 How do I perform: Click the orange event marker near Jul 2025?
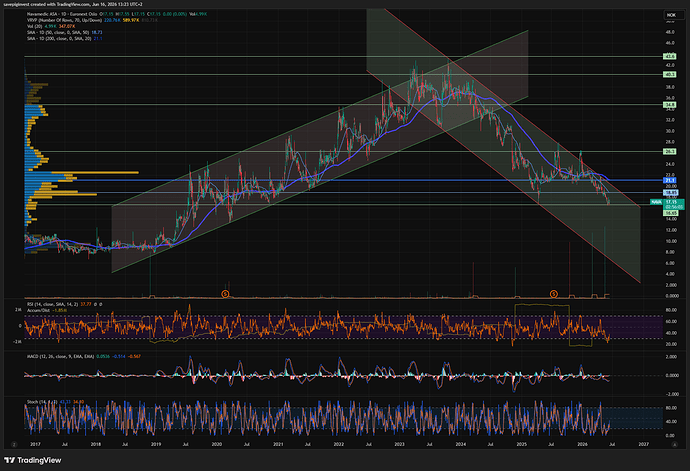click(554, 294)
